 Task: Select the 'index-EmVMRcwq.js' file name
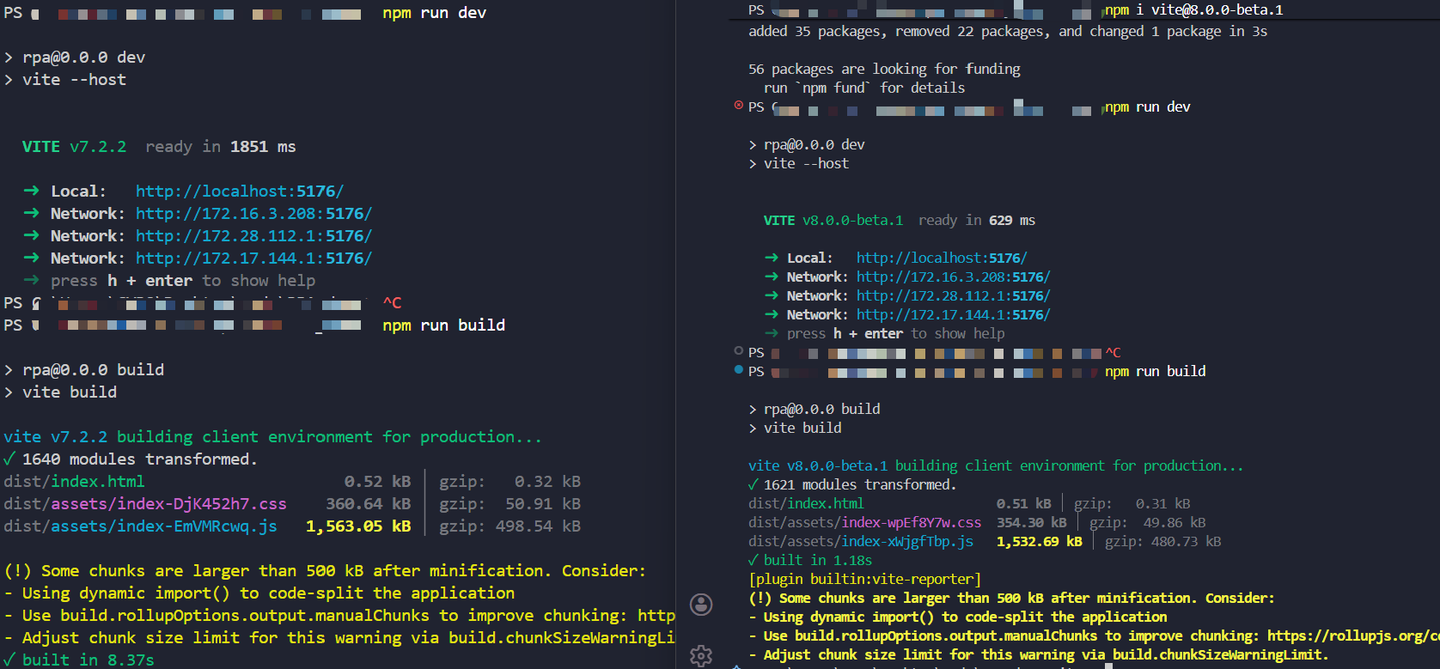tap(197, 526)
